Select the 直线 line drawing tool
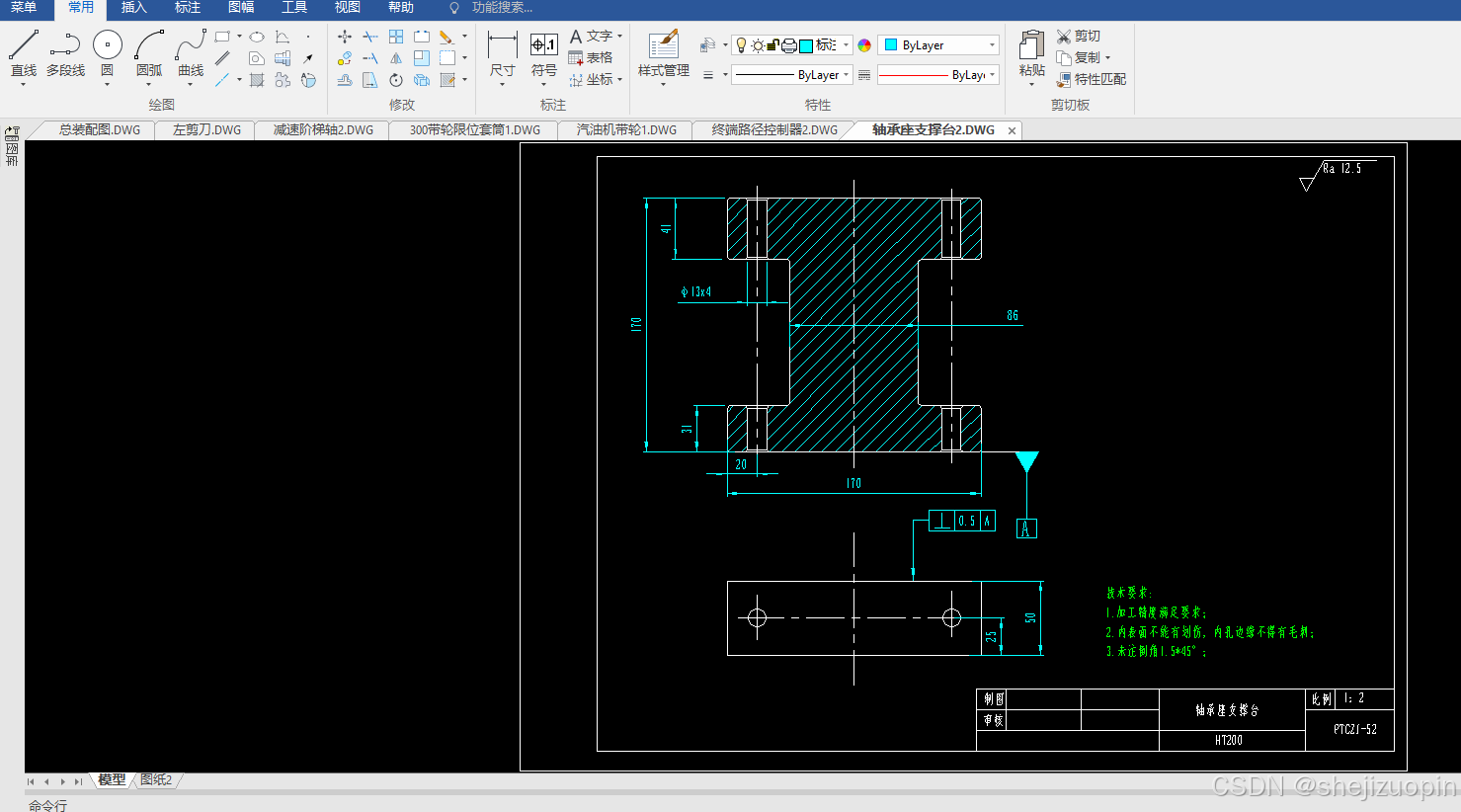 (x=24, y=53)
